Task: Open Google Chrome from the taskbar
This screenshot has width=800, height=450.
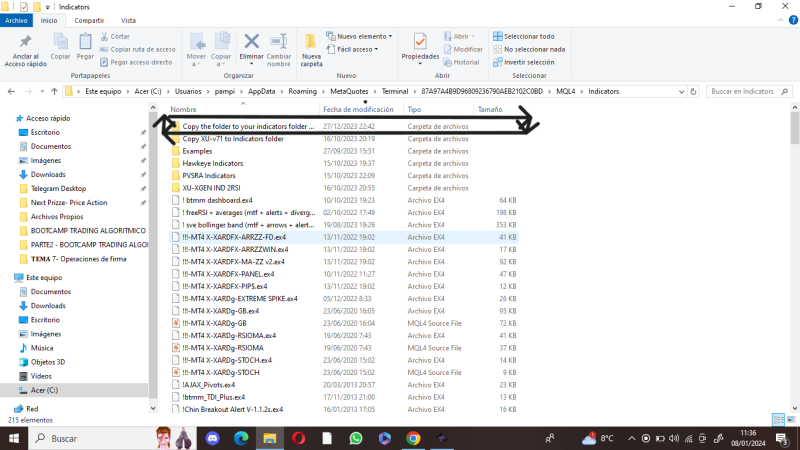Action: [x=413, y=438]
